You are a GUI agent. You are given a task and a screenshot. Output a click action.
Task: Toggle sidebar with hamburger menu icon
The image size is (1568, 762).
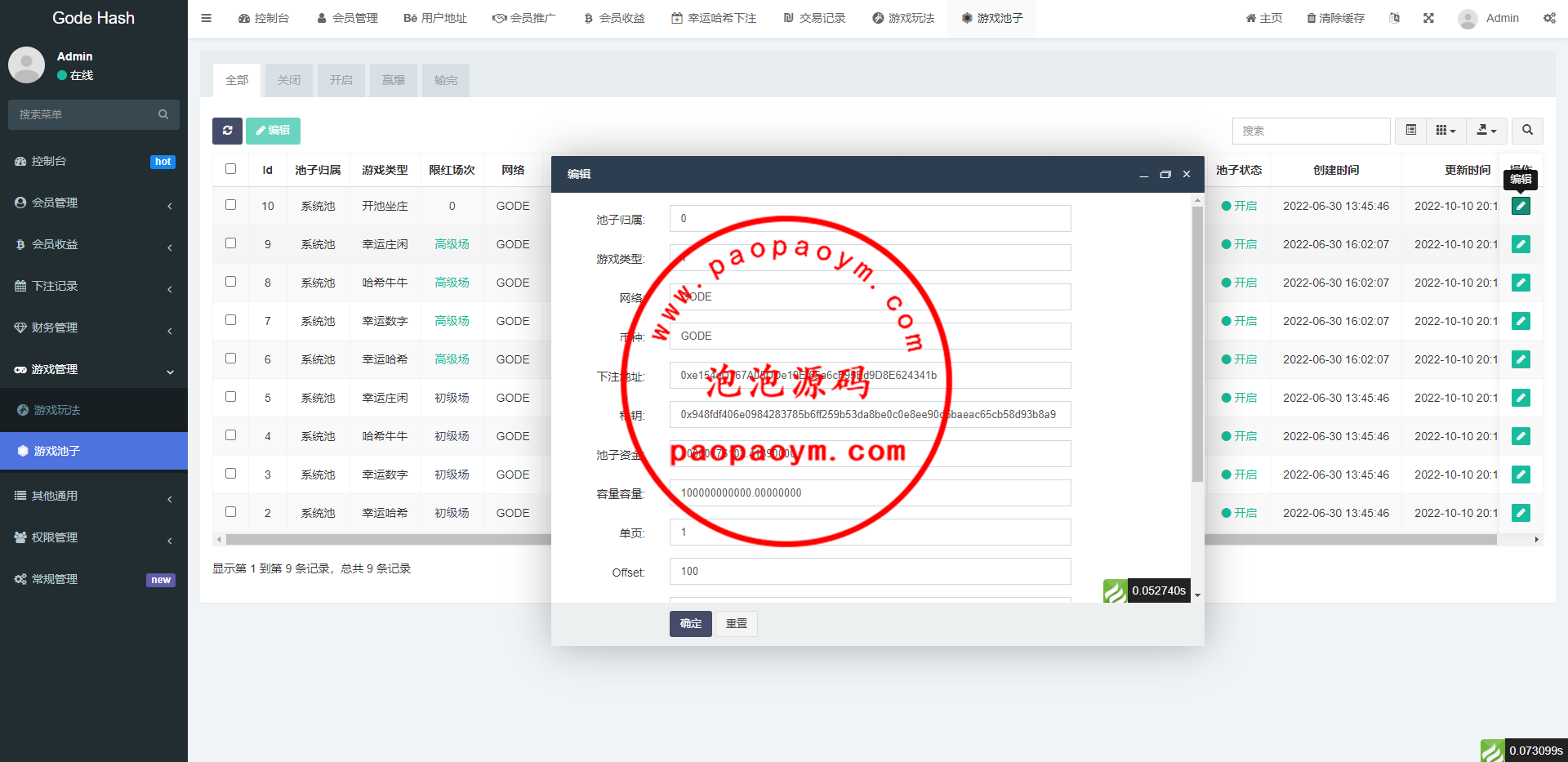206,18
